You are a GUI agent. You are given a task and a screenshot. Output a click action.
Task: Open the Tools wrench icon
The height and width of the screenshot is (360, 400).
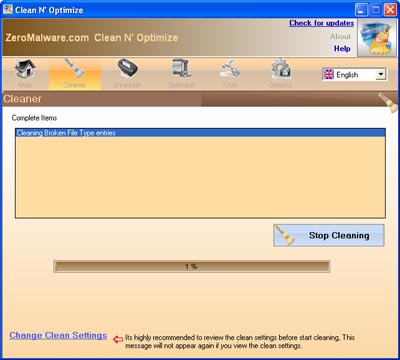pyautogui.click(x=230, y=69)
